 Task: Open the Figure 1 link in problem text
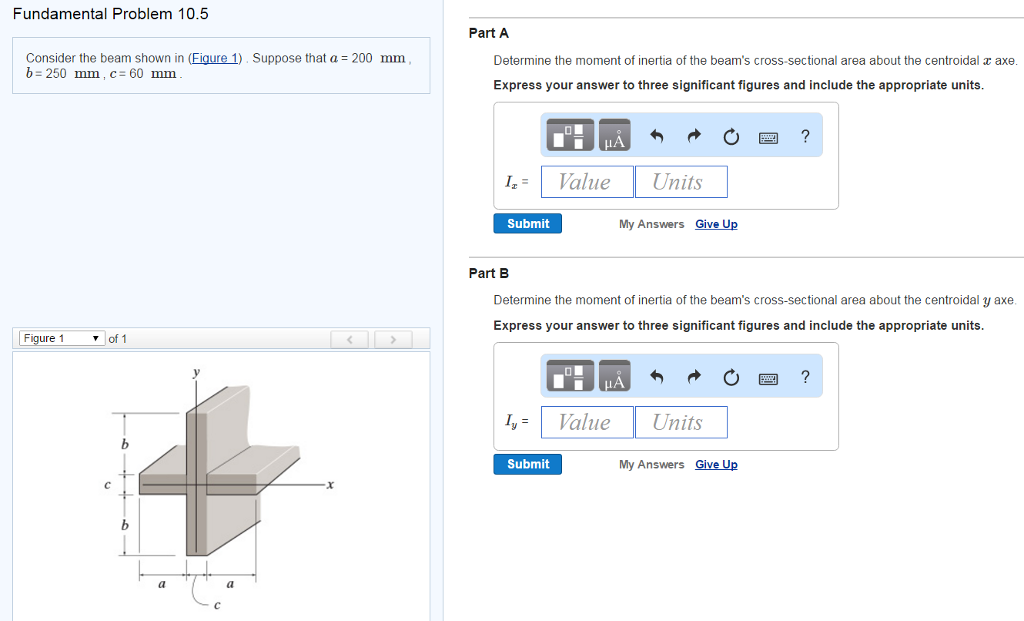(215, 58)
